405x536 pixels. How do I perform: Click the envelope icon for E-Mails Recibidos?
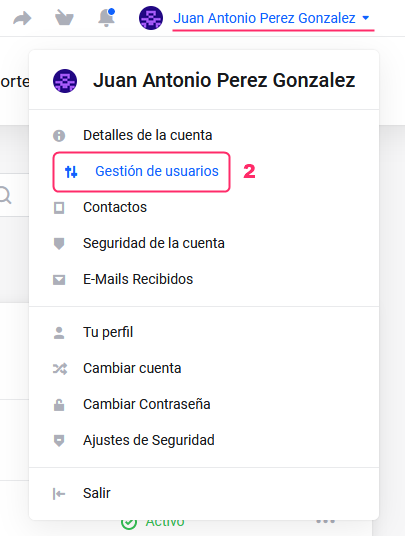click(59, 280)
